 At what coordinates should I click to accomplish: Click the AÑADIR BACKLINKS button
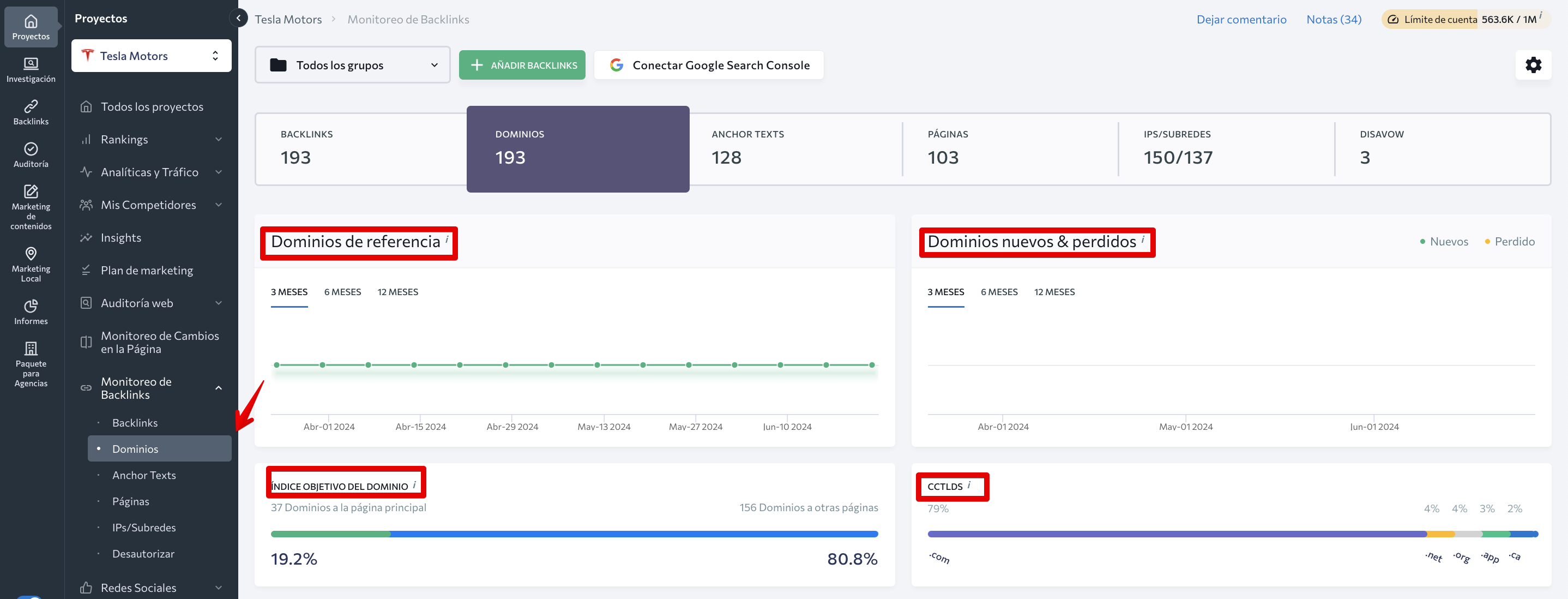tap(522, 65)
